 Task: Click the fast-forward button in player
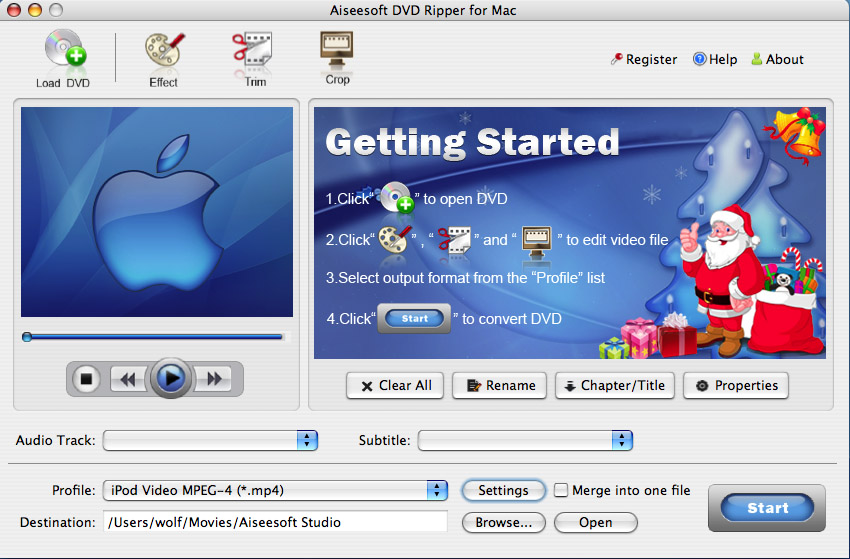click(x=214, y=379)
